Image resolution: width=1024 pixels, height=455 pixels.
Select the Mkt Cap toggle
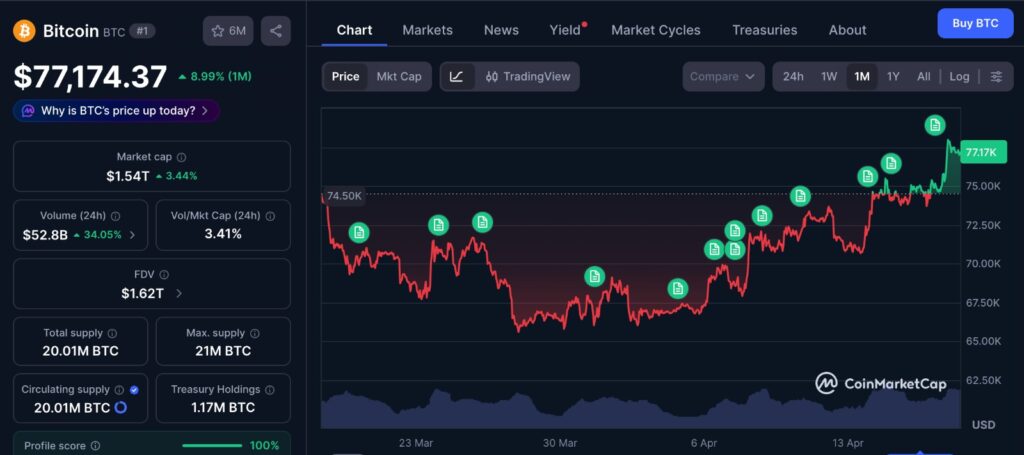click(399, 76)
